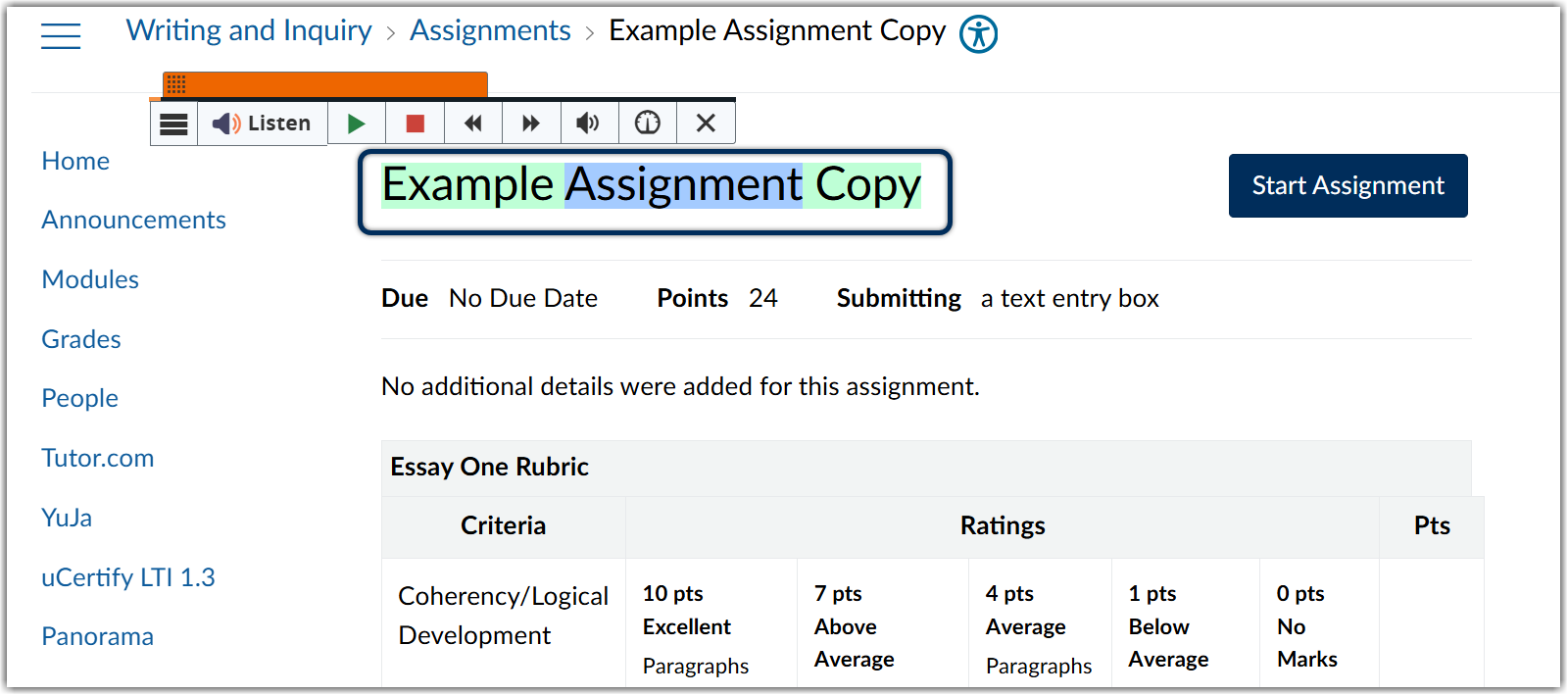
Task: Select the 7 pts Above Average rating
Action: [883, 623]
